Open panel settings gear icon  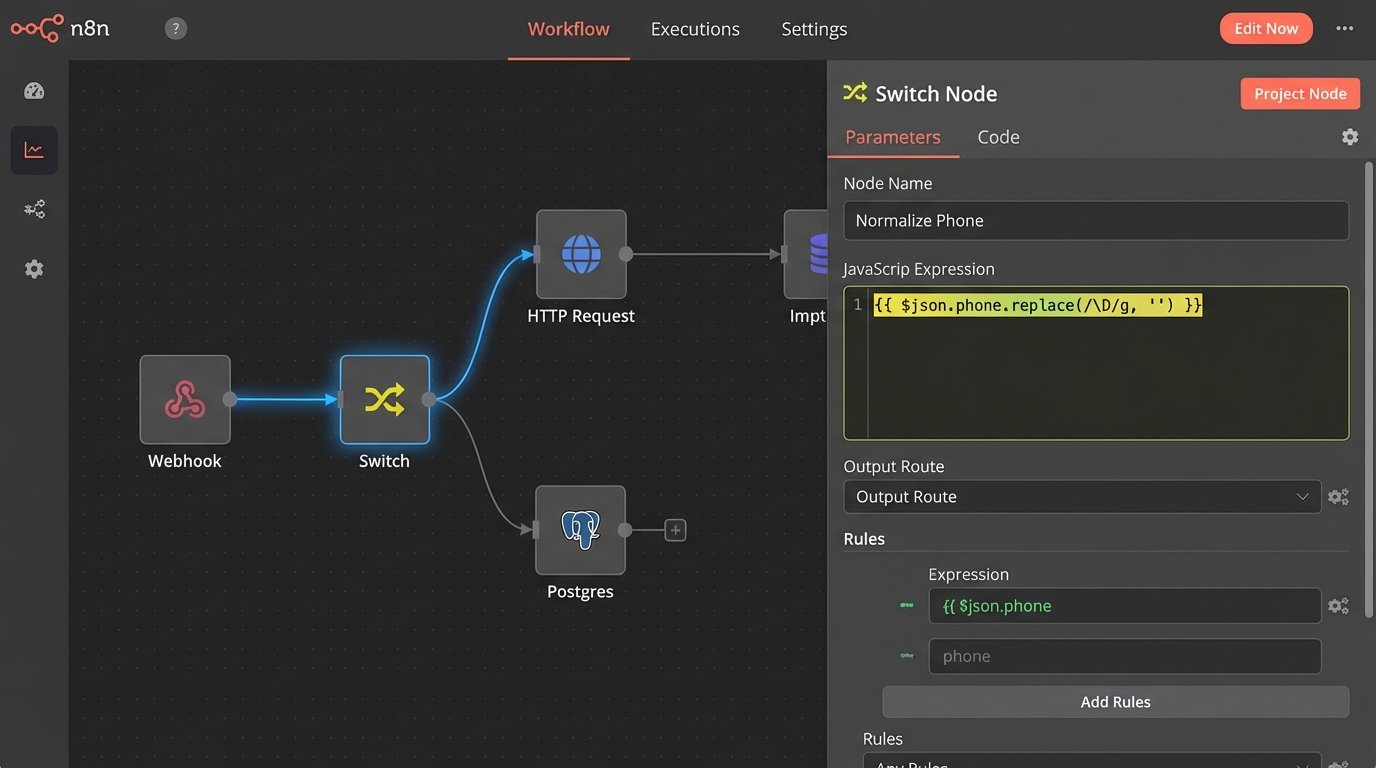[x=1349, y=137]
